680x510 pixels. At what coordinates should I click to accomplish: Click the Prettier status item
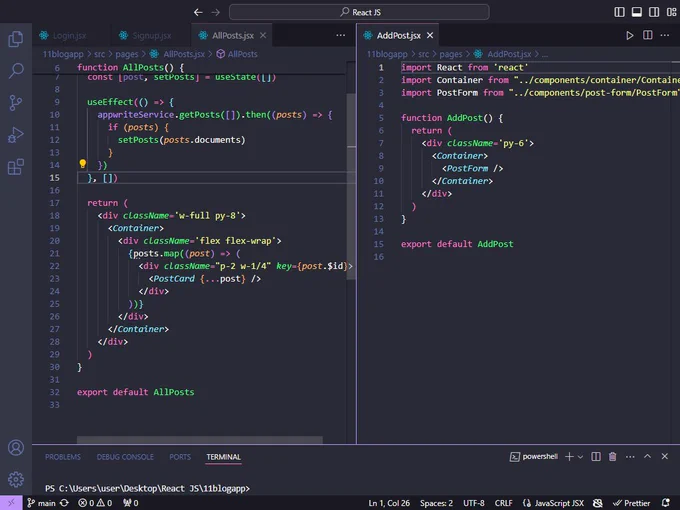631,503
